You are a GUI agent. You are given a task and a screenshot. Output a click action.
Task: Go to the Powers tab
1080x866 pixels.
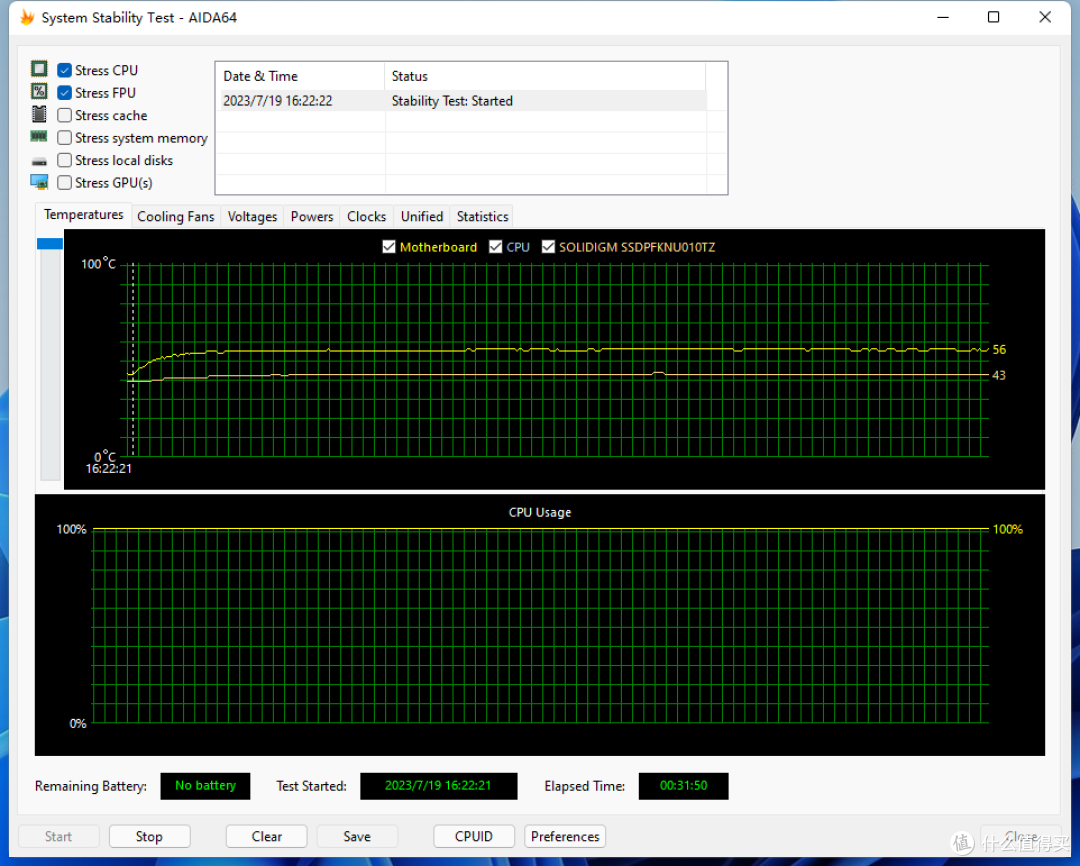pos(311,216)
